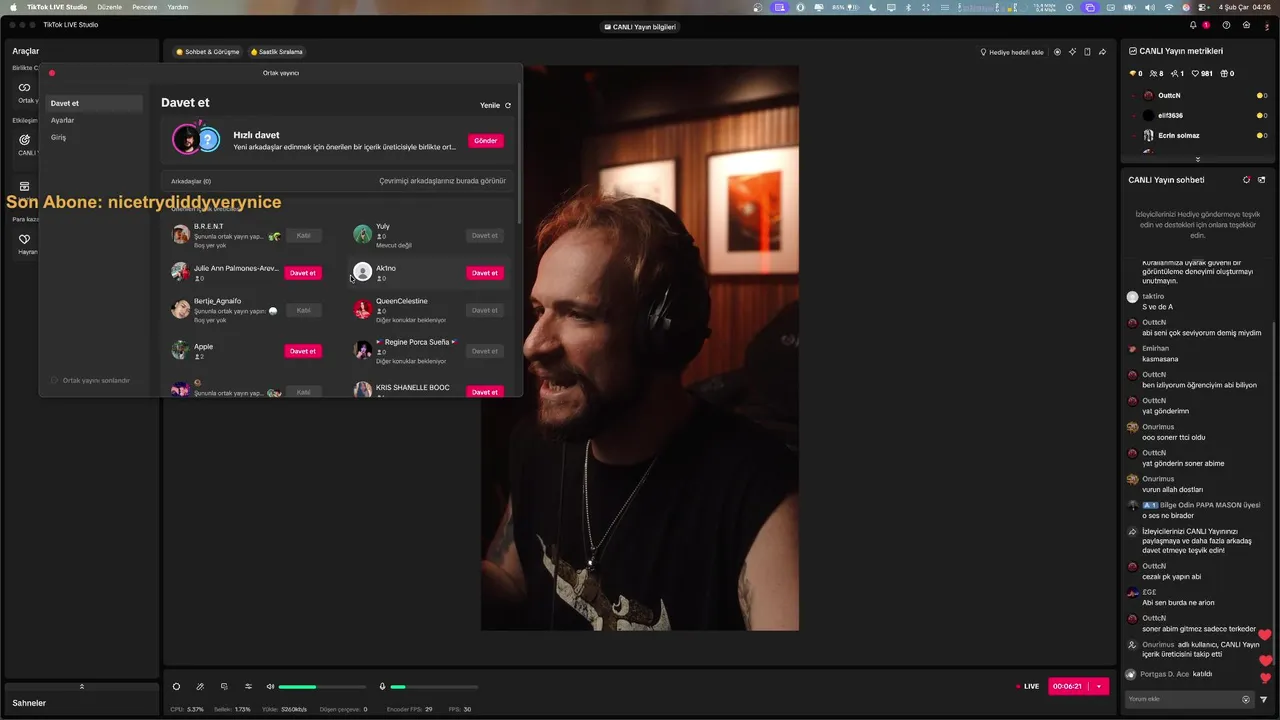
Task: Click the CANLI Yayın metrikleri chart icon
Action: [1132, 51]
